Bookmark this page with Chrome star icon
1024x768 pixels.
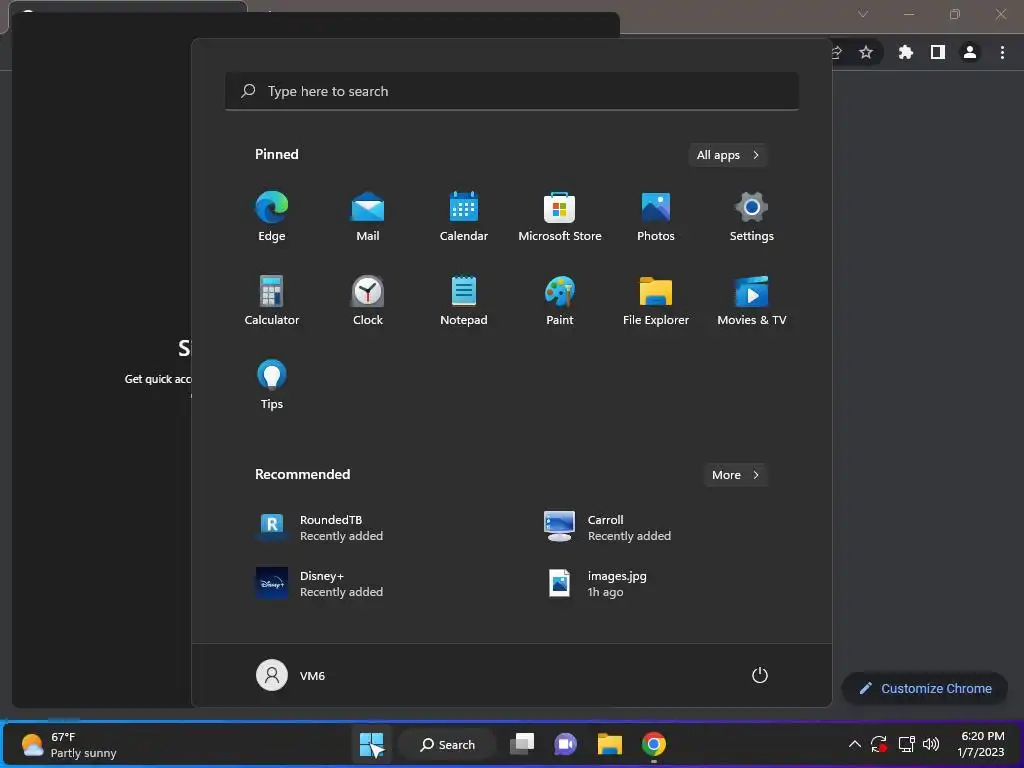point(866,52)
